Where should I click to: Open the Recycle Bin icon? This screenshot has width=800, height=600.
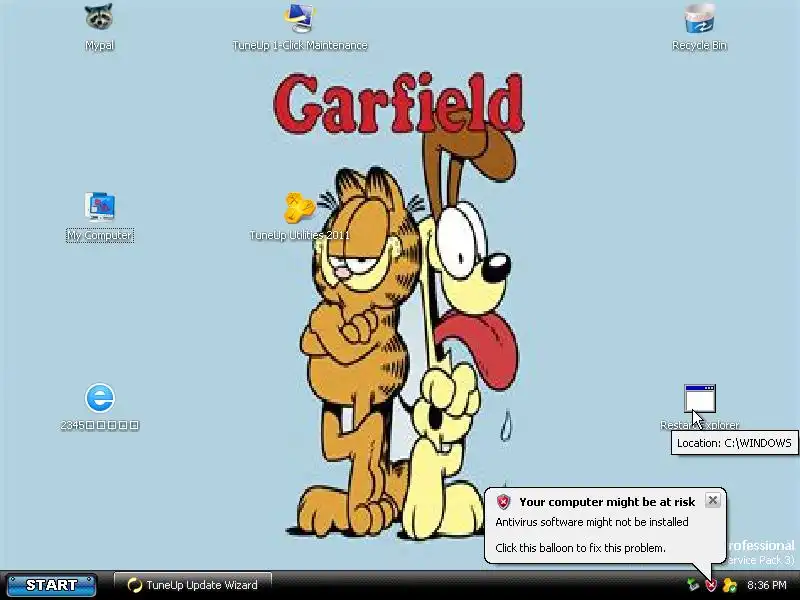point(699,18)
